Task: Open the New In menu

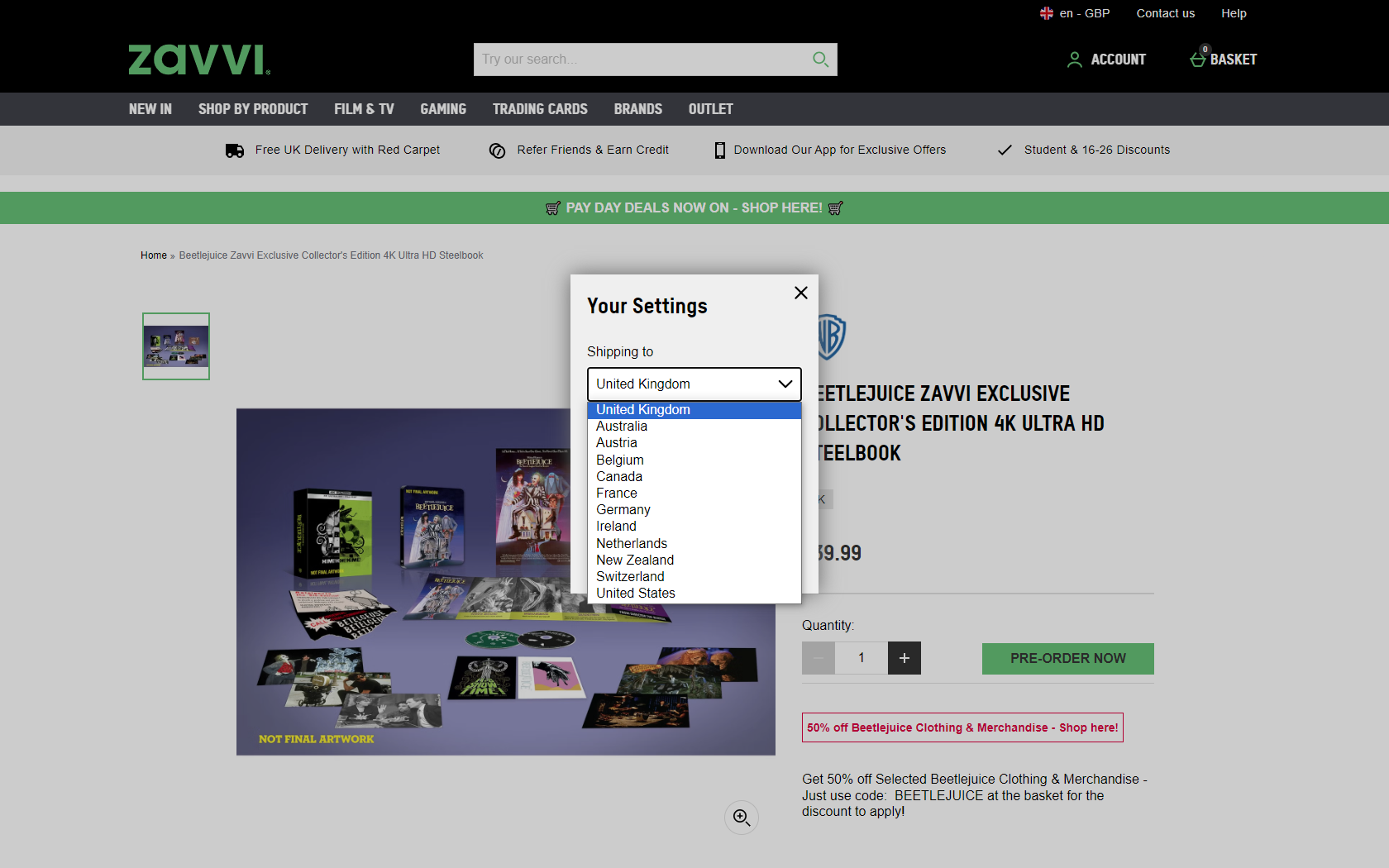Action: tap(150, 109)
